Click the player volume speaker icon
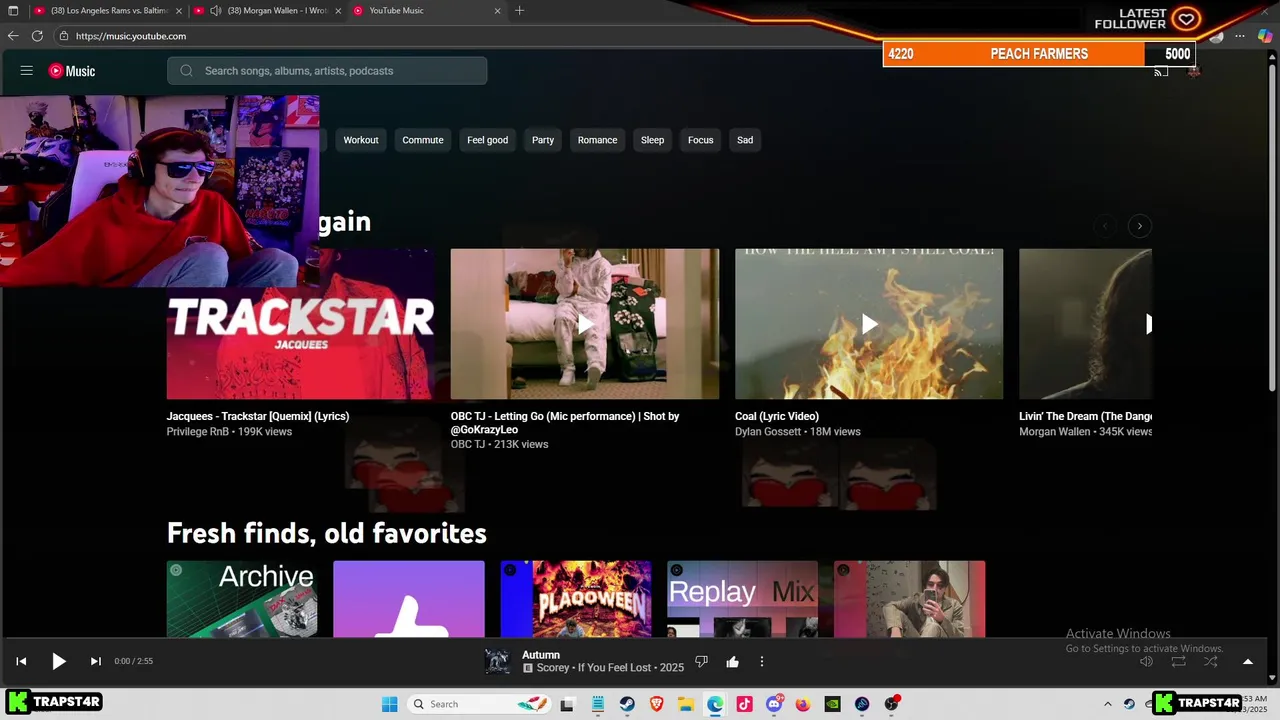 point(1146,661)
